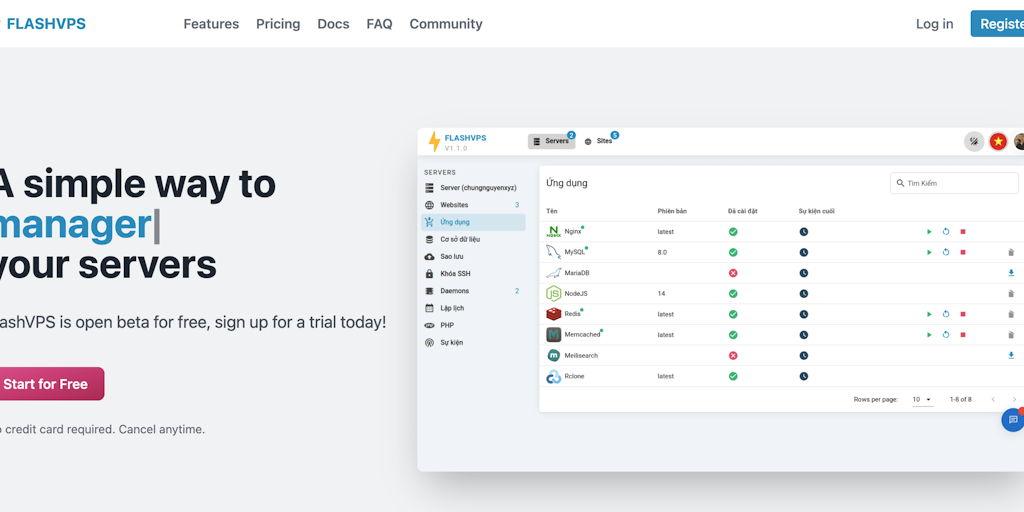Viewport: 1024px width, 512px height.
Task: Open PHP in the sidebar
Action: point(473,325)
